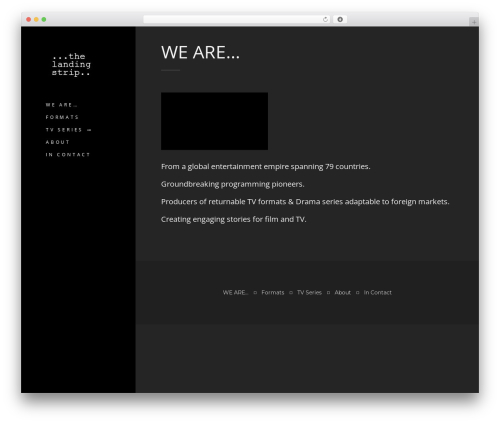Click the red close window button
Screen dimensions: 500x423
point(29,19)
